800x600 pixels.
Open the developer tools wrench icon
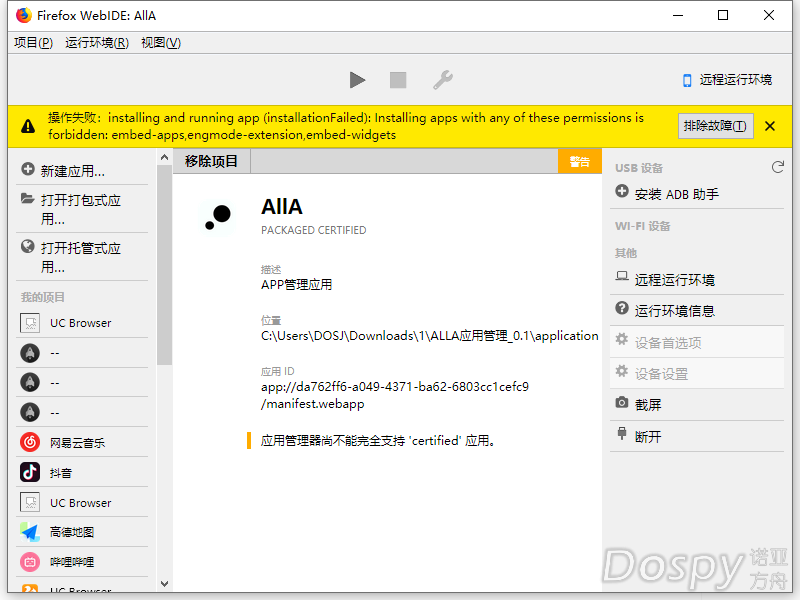(x=442, y=80)
